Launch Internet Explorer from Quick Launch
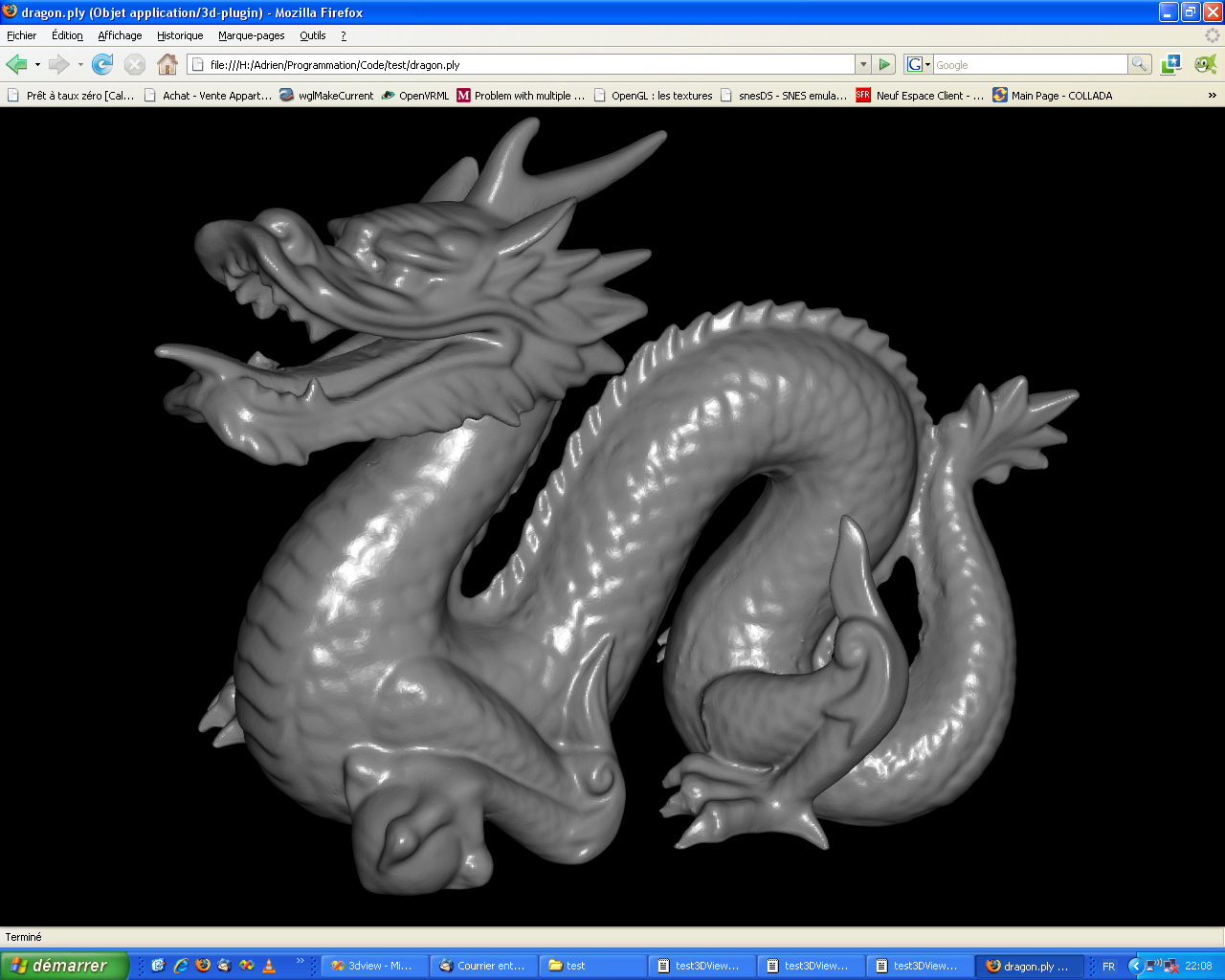 pyautogui.click(x=181, y=966)
